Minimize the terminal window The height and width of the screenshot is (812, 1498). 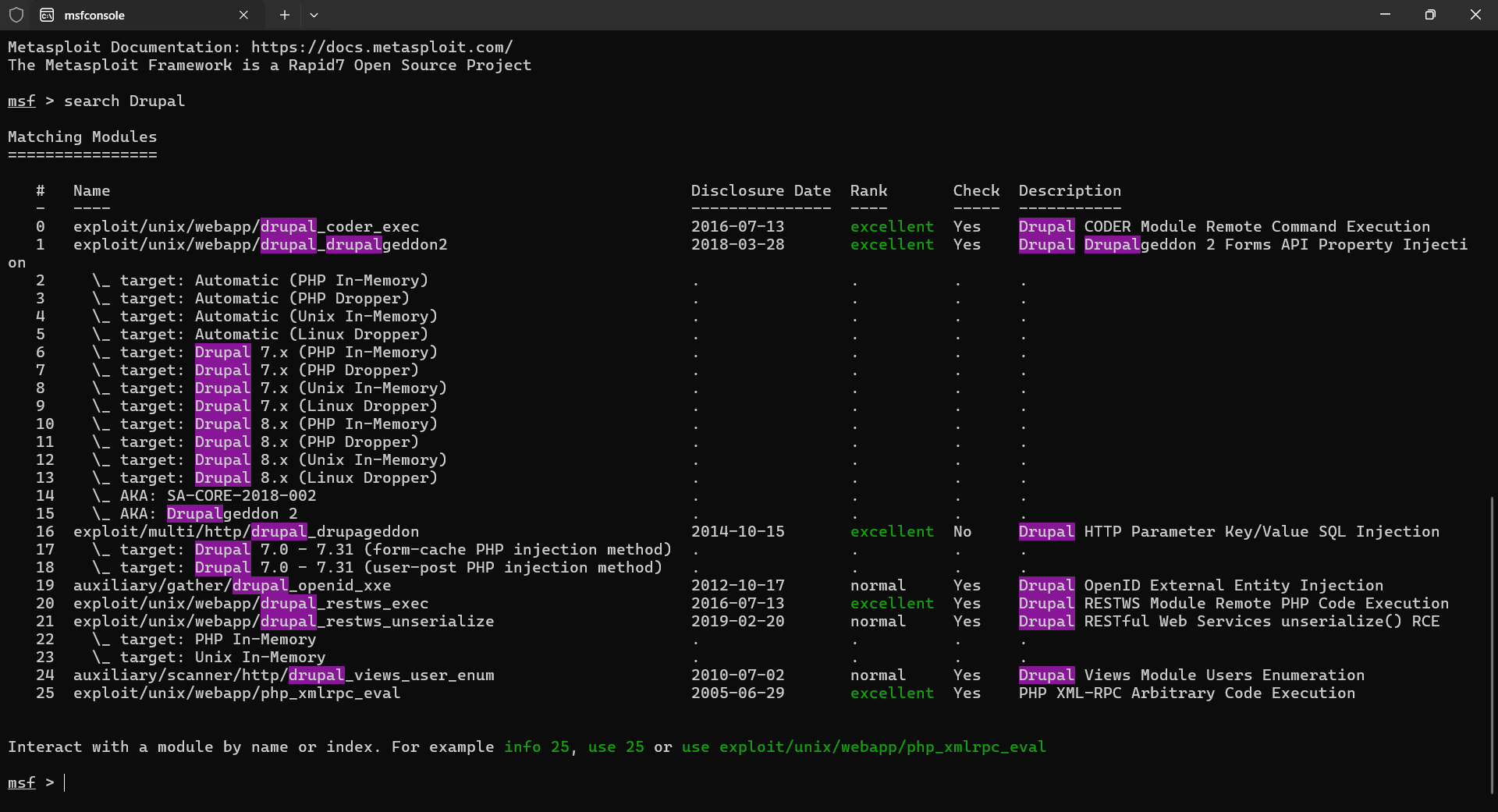pyautogui.click(x=1385, y=15)
